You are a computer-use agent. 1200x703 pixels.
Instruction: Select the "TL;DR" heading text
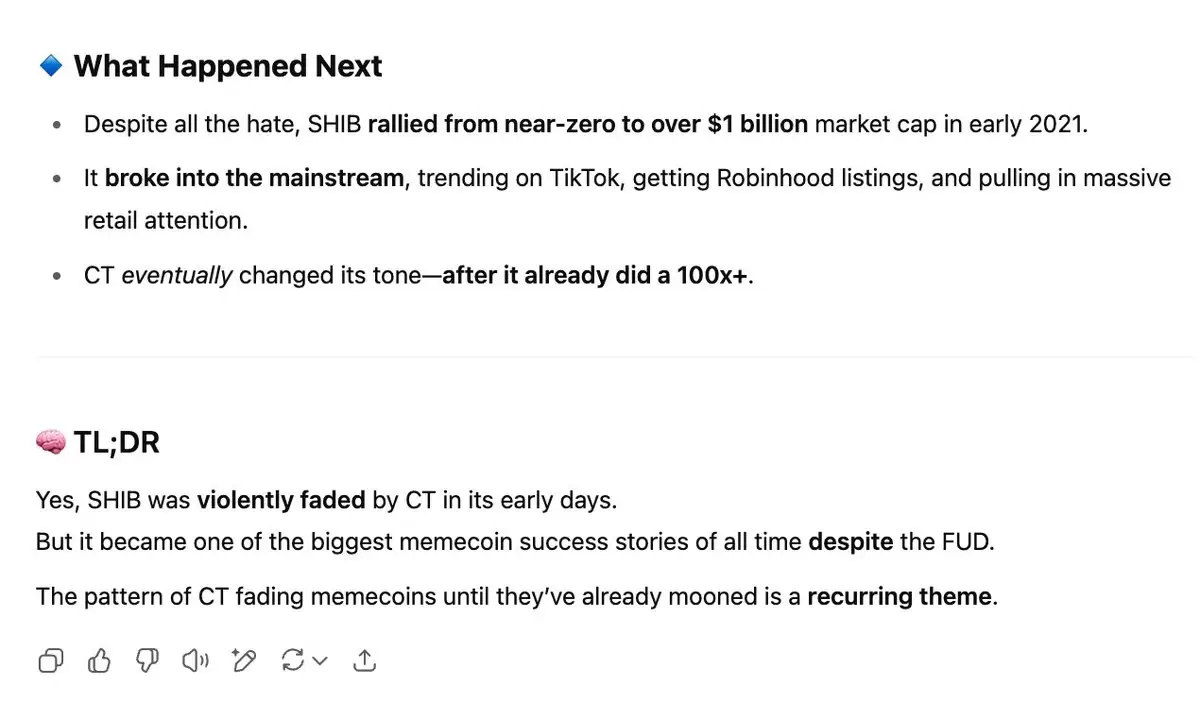117,442
